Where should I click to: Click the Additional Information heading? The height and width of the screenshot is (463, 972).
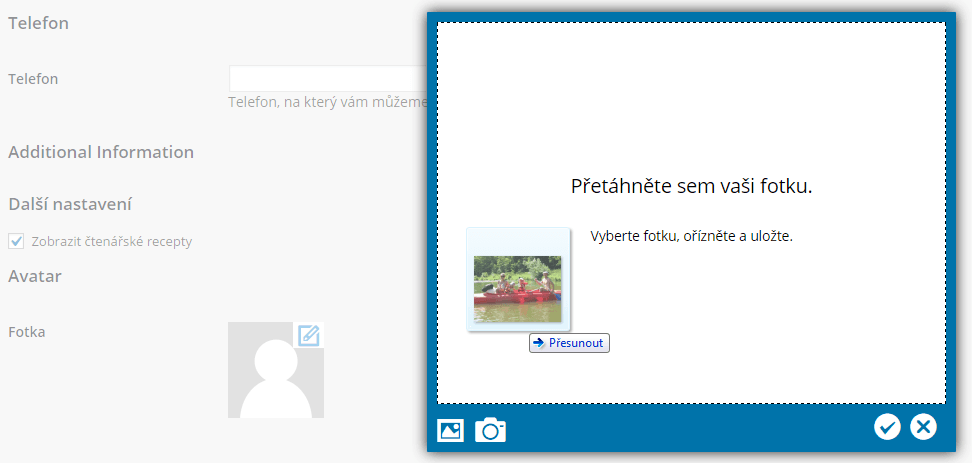pyautogui.click(x=101, y=152)
